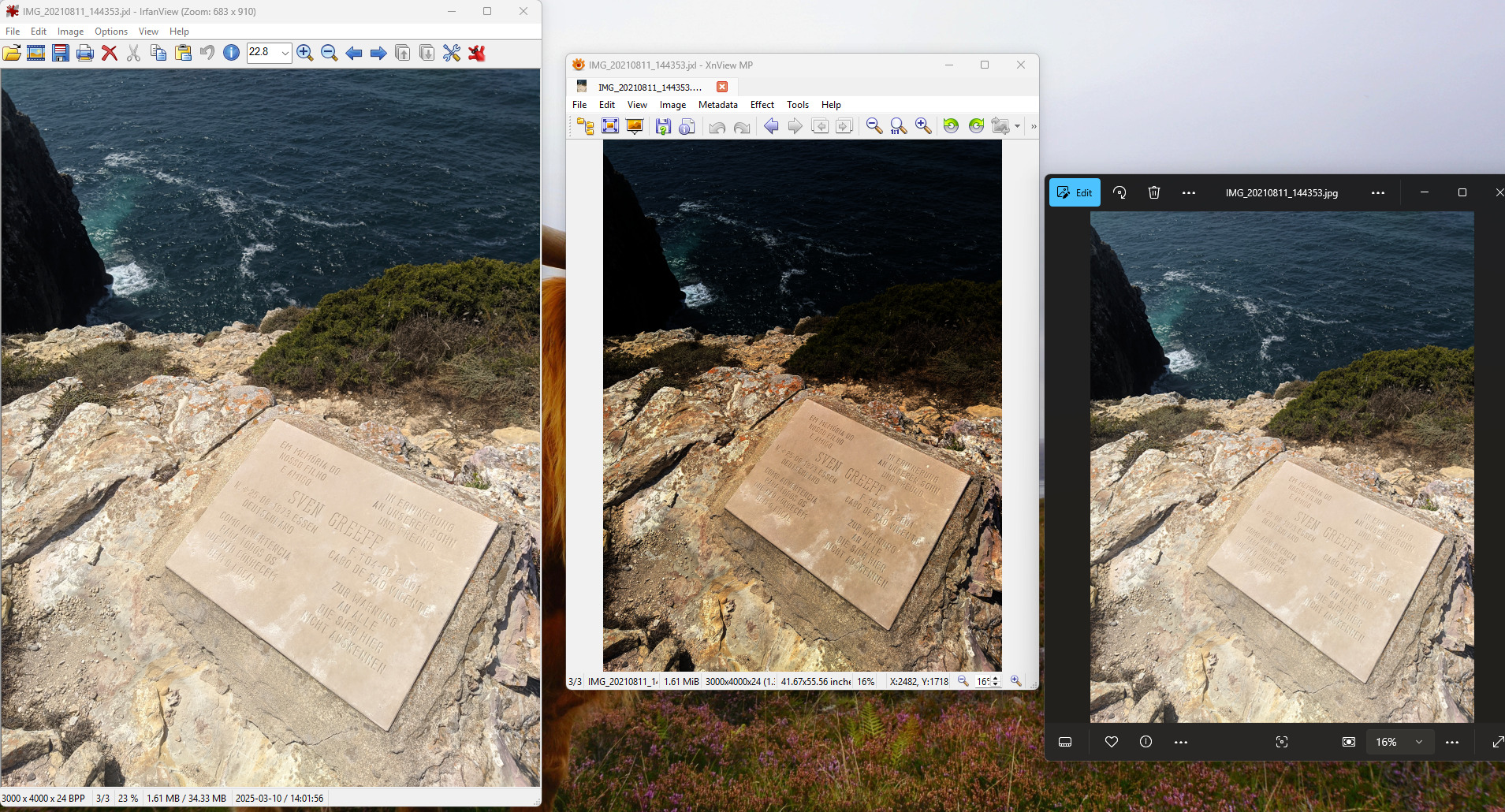Open See more dots next to trash in Photos
1505x812 pixels.
point(1189,192)
